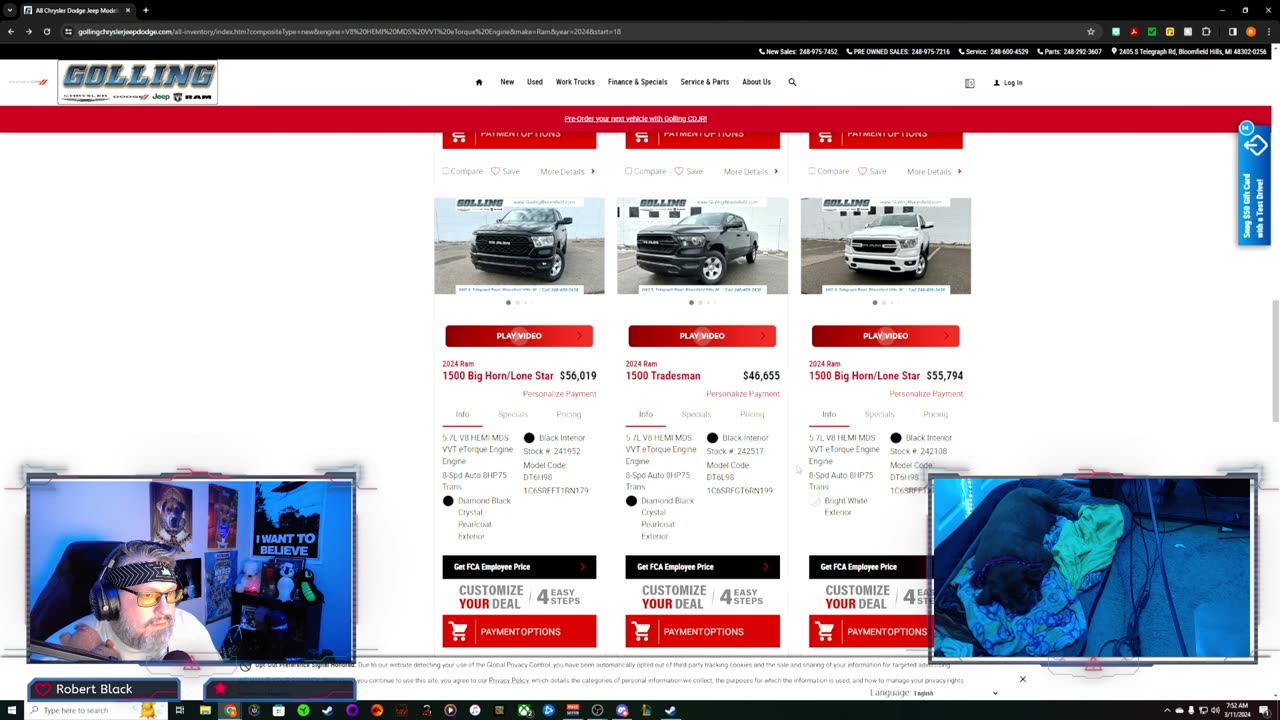Open the white Ram Big Horn photo
The image size is (1280, 720).
(885, 246)
